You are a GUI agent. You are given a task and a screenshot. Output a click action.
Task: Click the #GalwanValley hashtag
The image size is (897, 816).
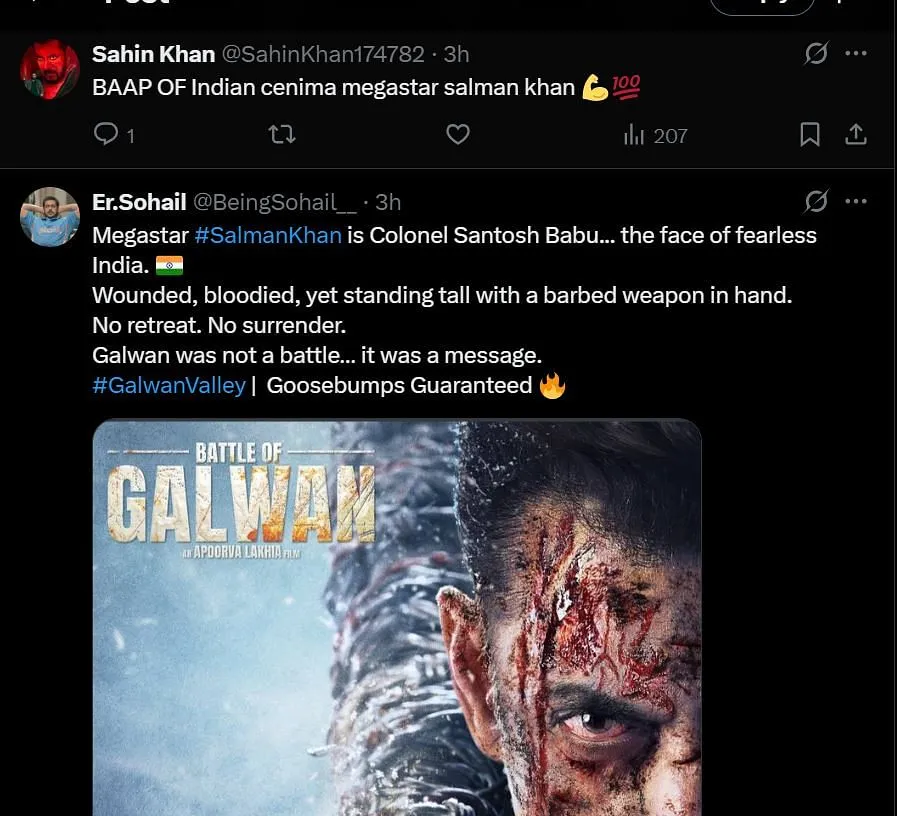pyautogui.click(x=169, y=385)
